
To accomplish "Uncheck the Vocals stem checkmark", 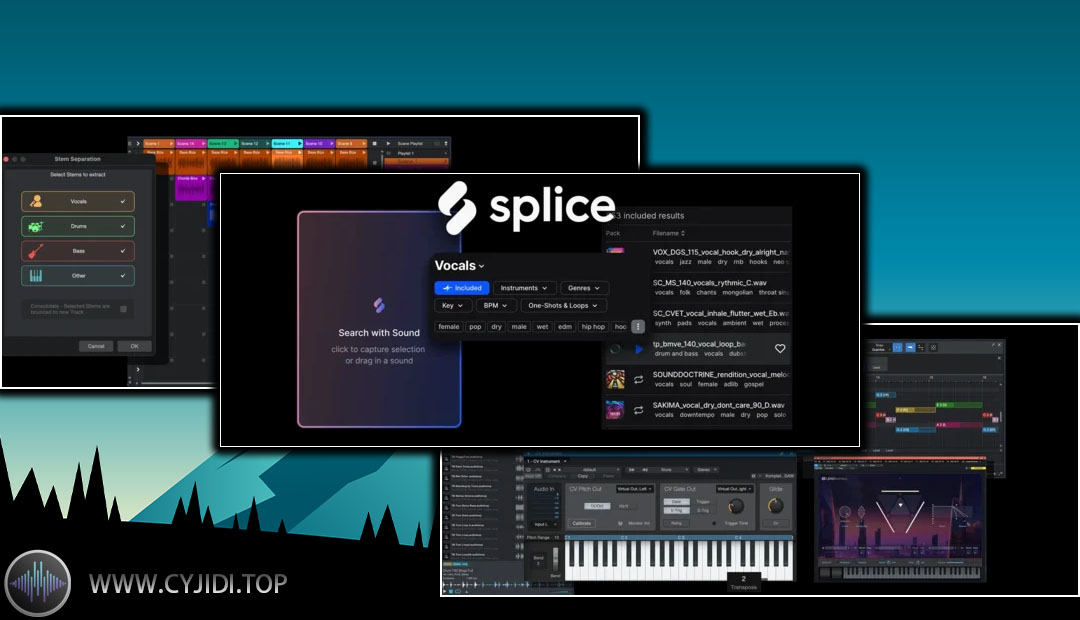I will [123, 201].
